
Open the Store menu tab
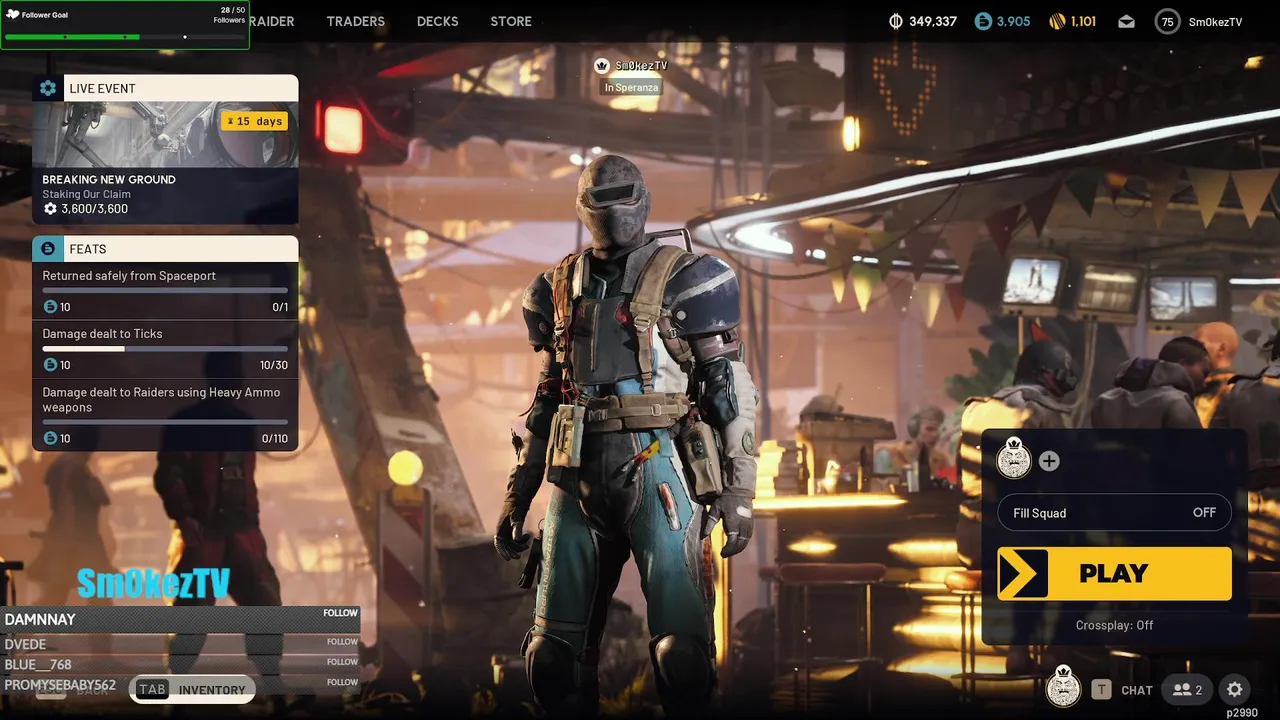(511, 21)
